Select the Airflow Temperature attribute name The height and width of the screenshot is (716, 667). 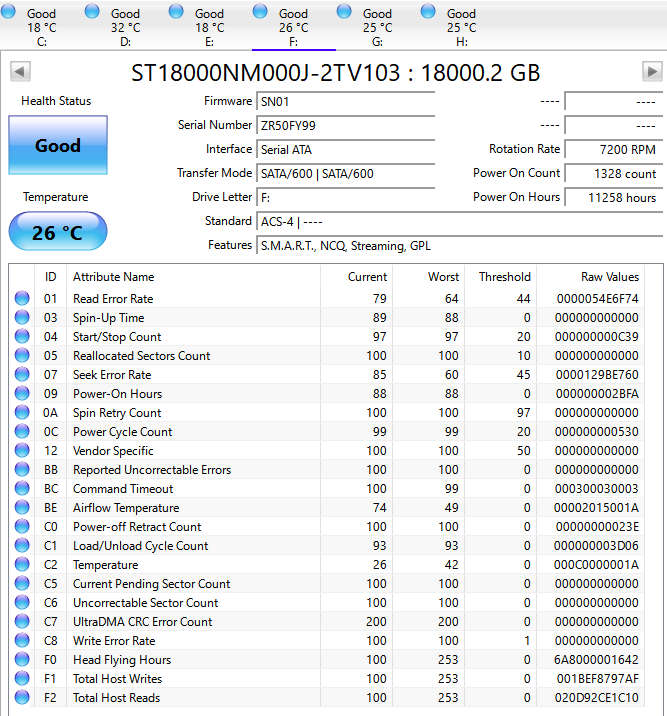(126, 507)
